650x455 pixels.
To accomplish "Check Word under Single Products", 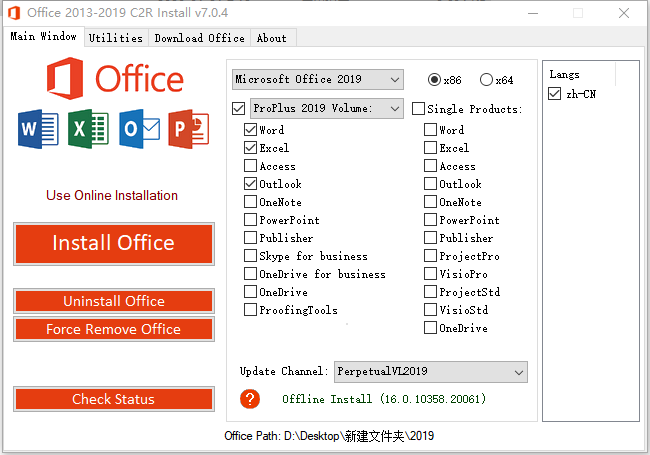I will click(x=430, y=130).
